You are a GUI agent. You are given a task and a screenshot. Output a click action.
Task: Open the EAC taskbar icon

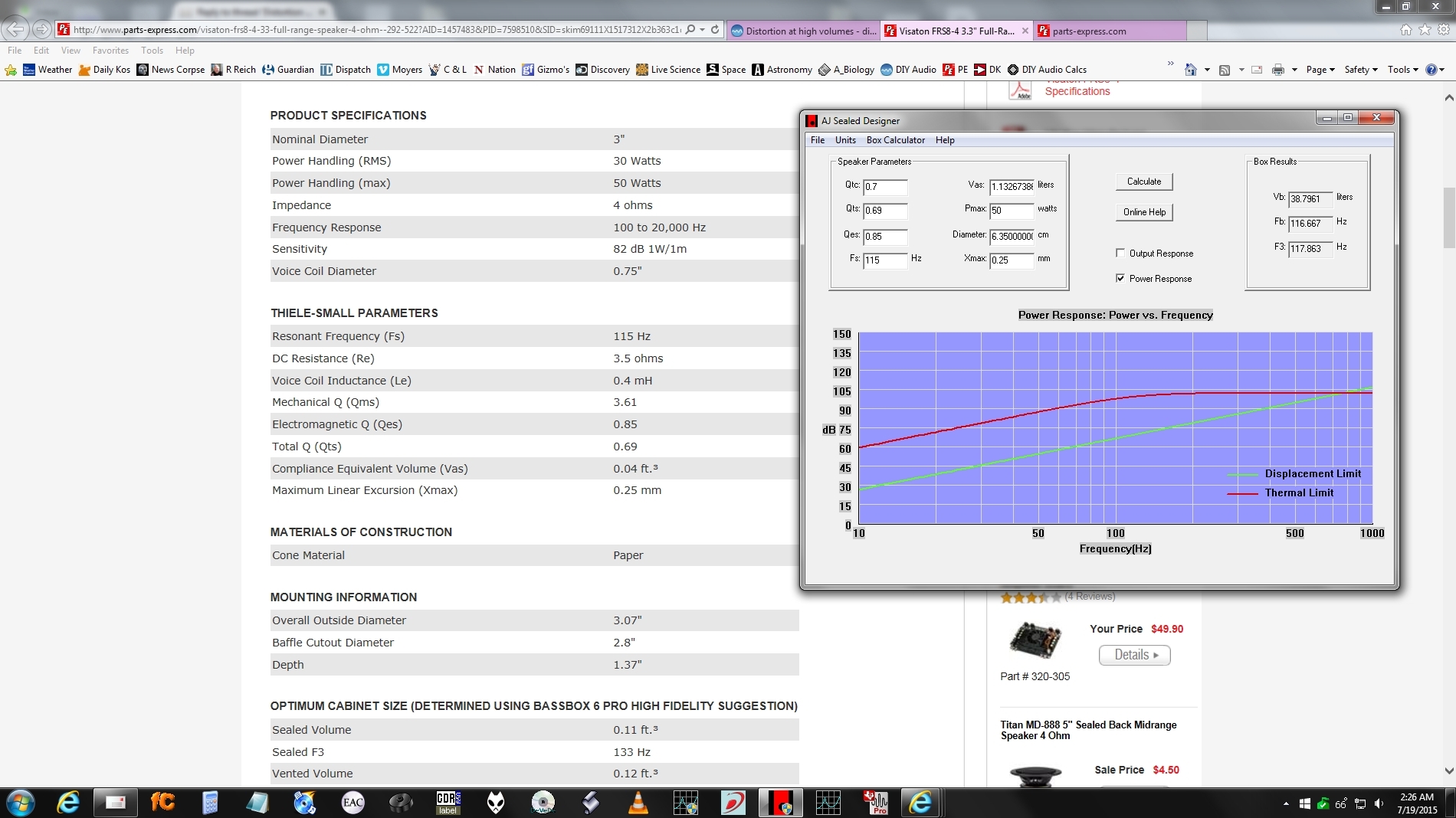(x=353, y=803)
